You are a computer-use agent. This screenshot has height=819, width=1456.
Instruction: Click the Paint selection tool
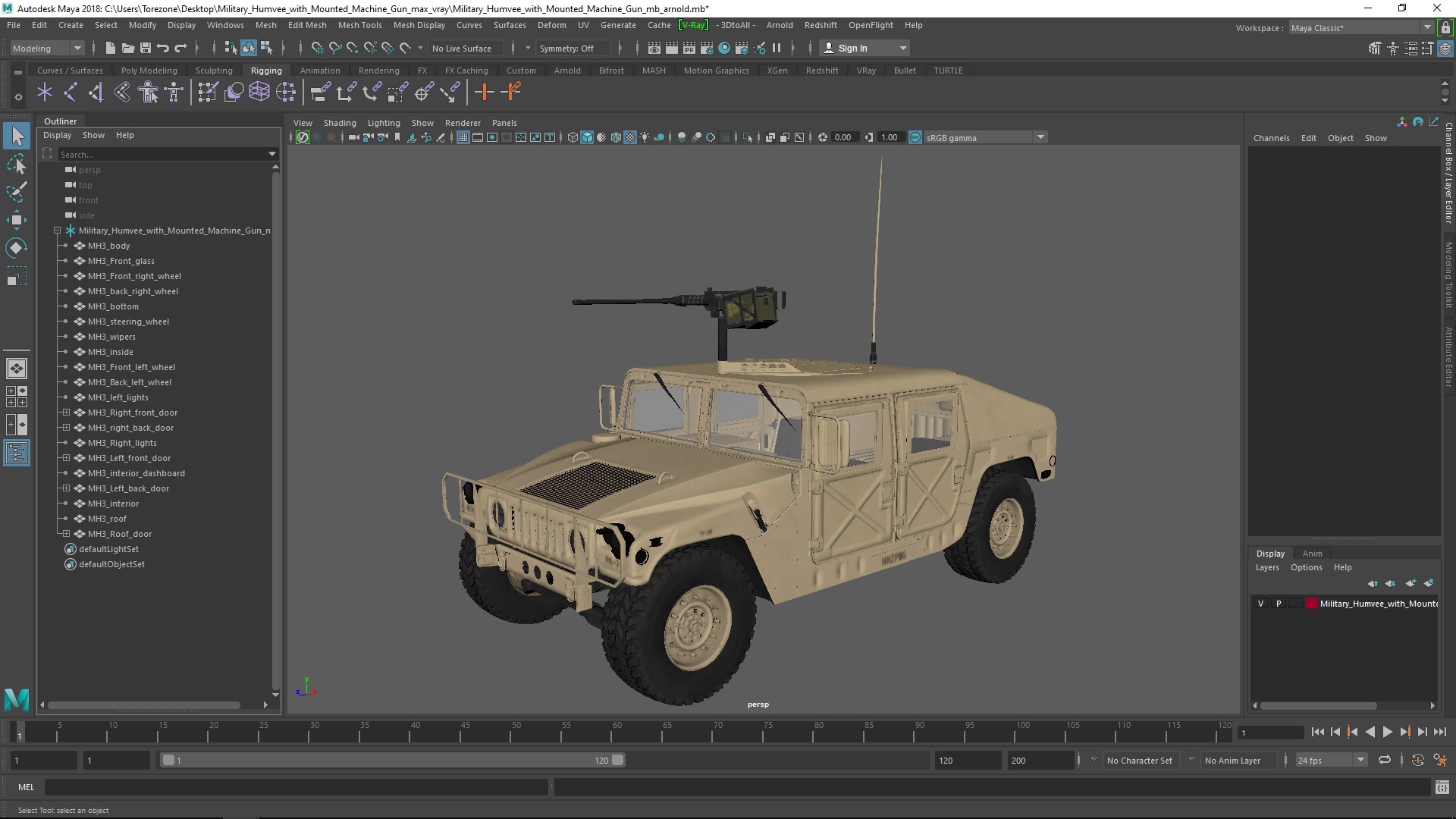point(16,191)
